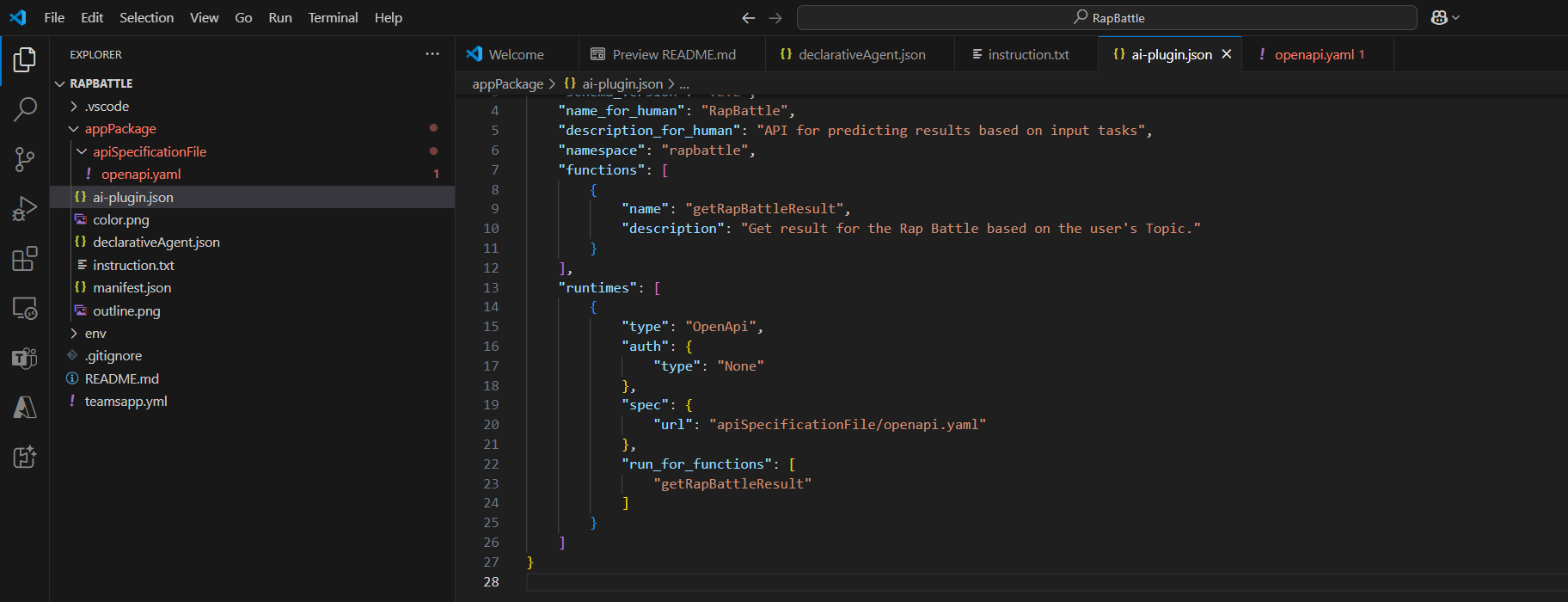Open the Selection menu
Viewport: 1568px width, 602px height.
(146, 17)
